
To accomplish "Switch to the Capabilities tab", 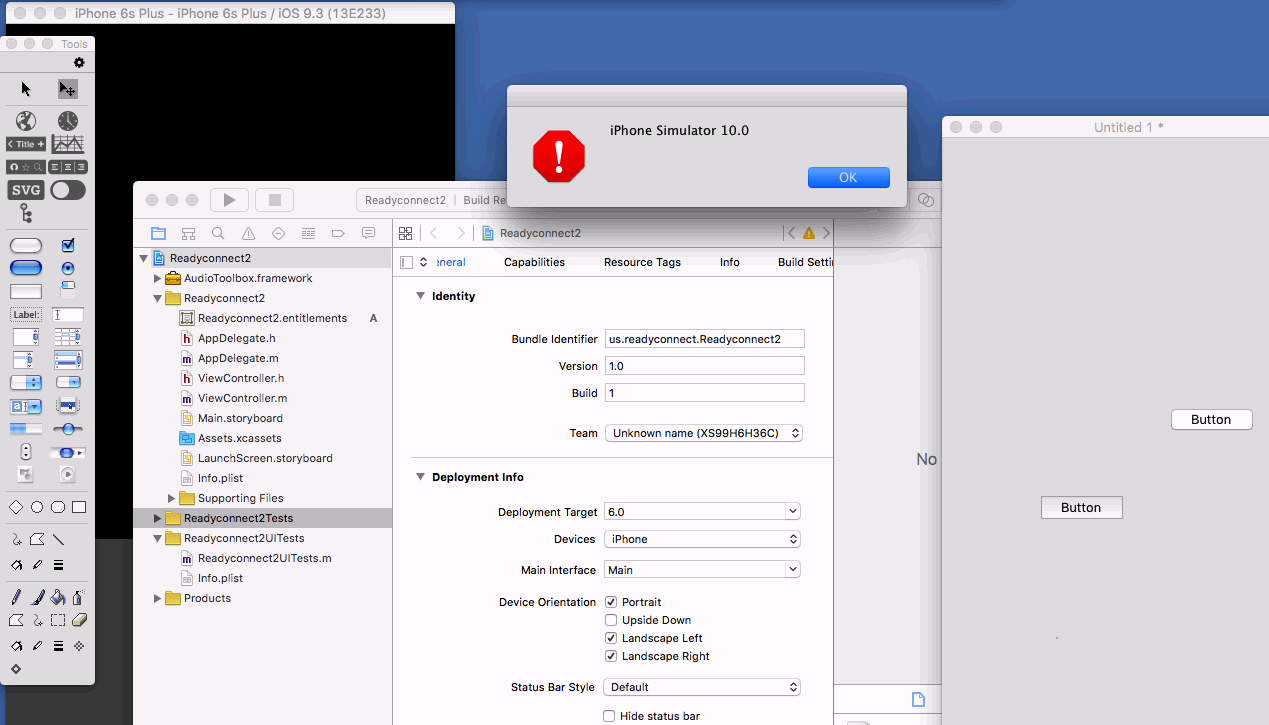I will [x=534, y=262].
